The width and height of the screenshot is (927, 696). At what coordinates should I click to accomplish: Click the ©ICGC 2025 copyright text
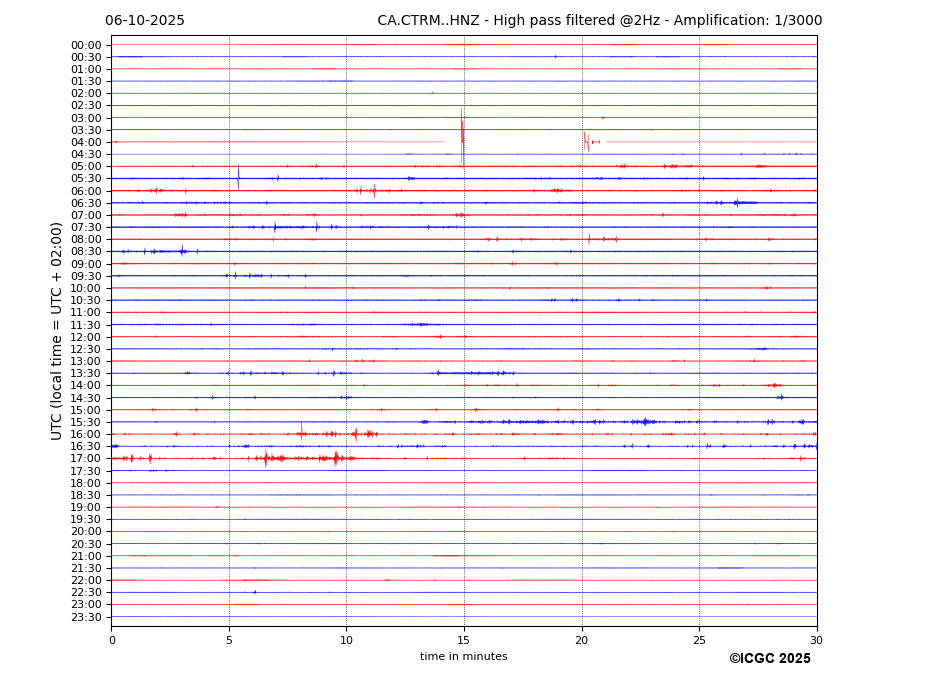(769, 659)
